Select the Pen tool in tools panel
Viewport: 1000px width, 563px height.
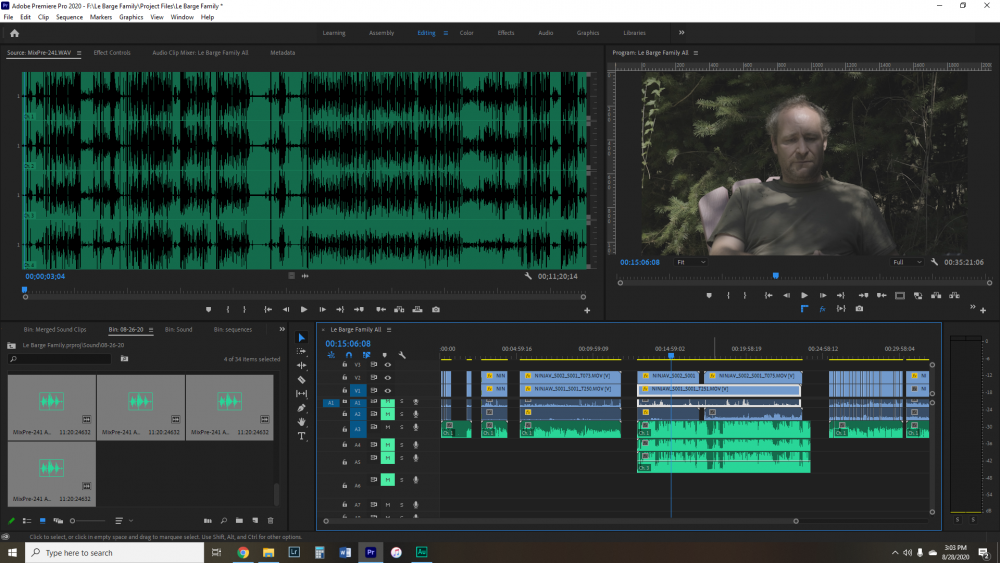coord(302,408)
